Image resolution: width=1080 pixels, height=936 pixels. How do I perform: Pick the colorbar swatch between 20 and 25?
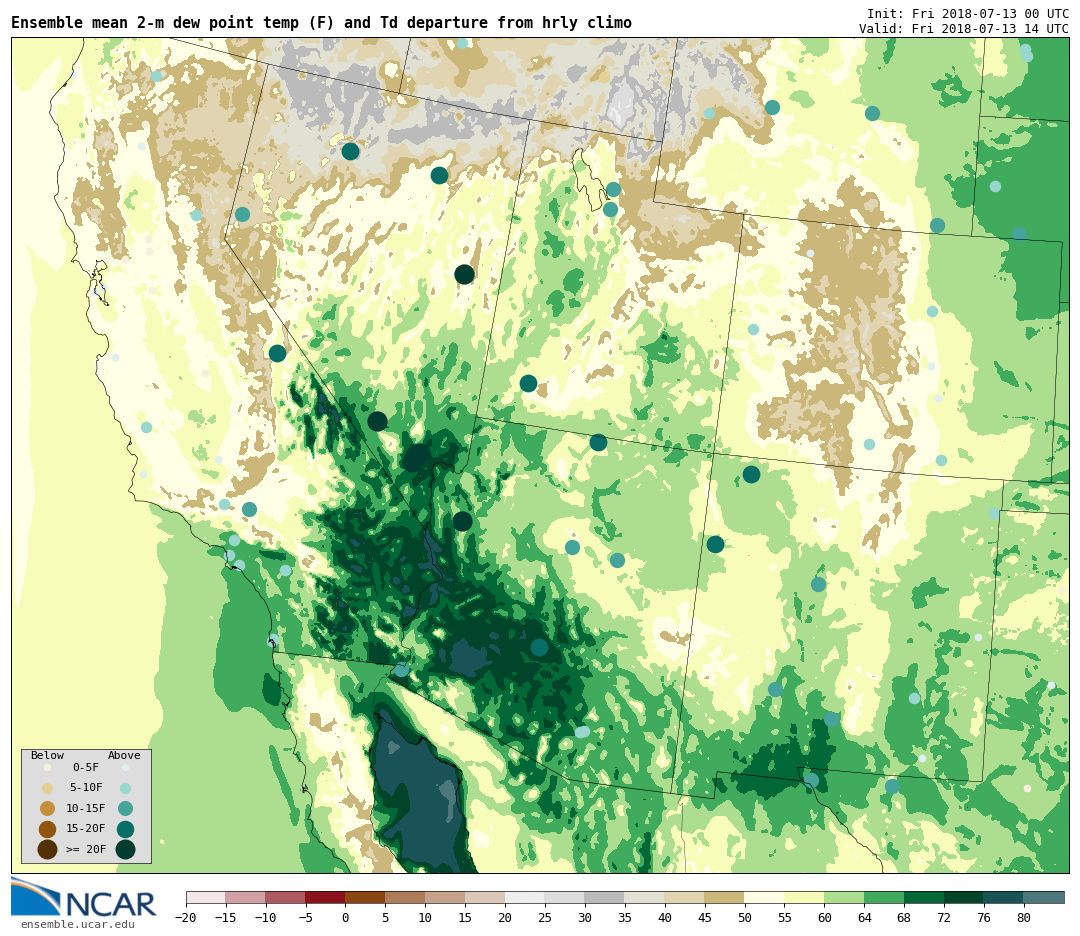(526, 897)
